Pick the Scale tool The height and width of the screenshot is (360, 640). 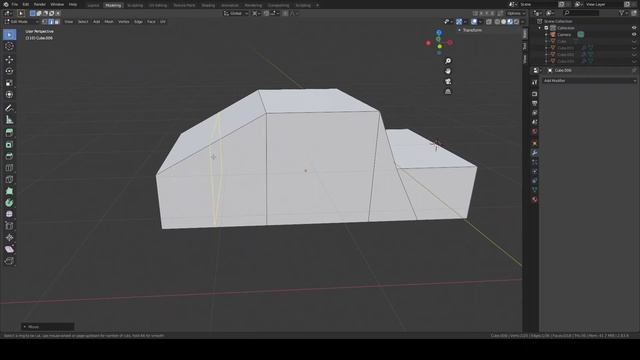coord(9,83)
